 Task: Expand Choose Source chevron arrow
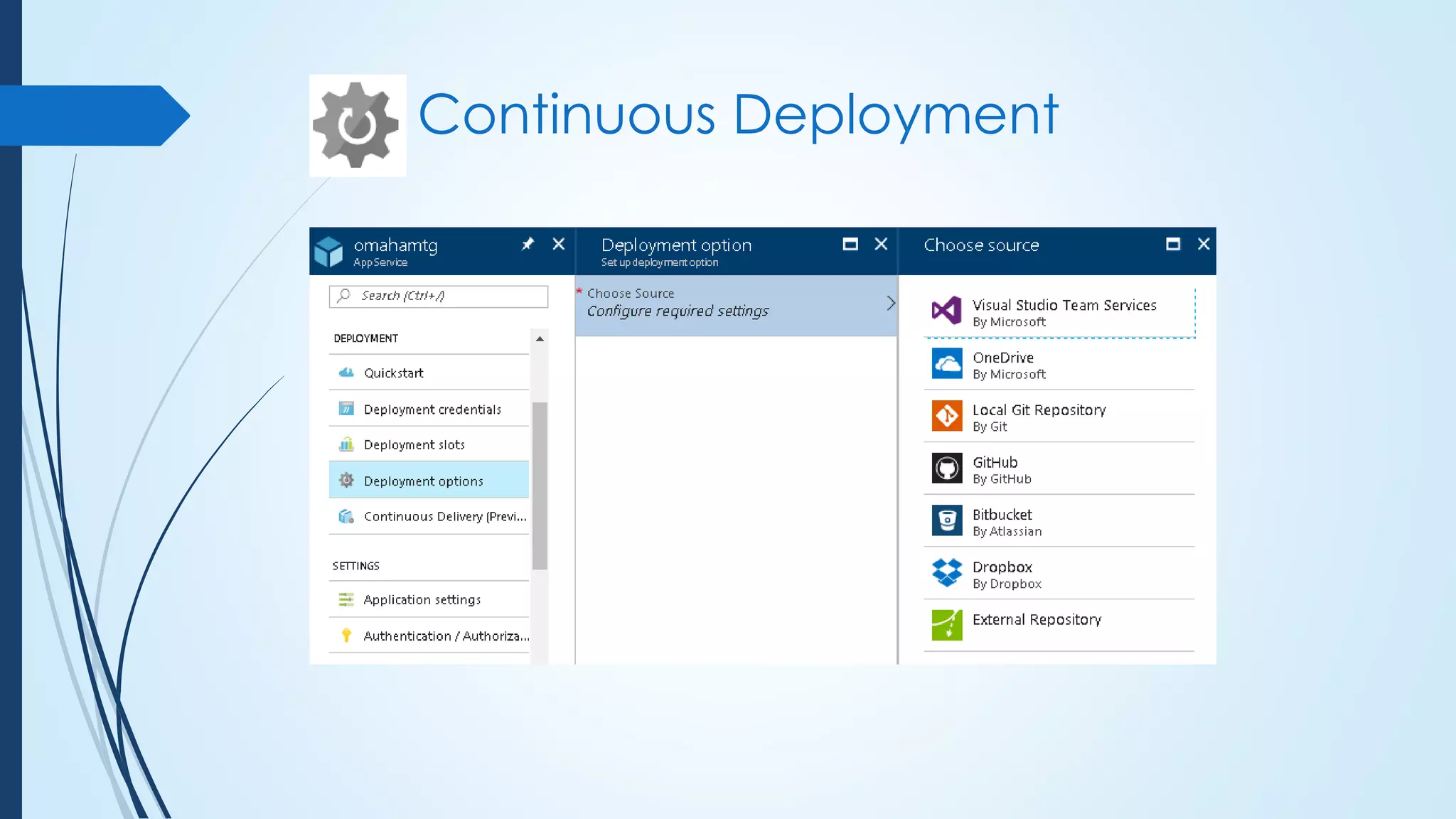(x=890, y=304)
